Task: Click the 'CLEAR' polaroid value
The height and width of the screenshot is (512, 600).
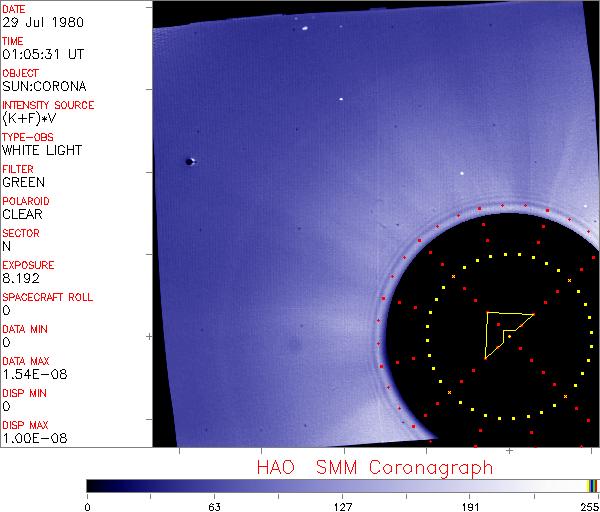Action: point(22,214)
